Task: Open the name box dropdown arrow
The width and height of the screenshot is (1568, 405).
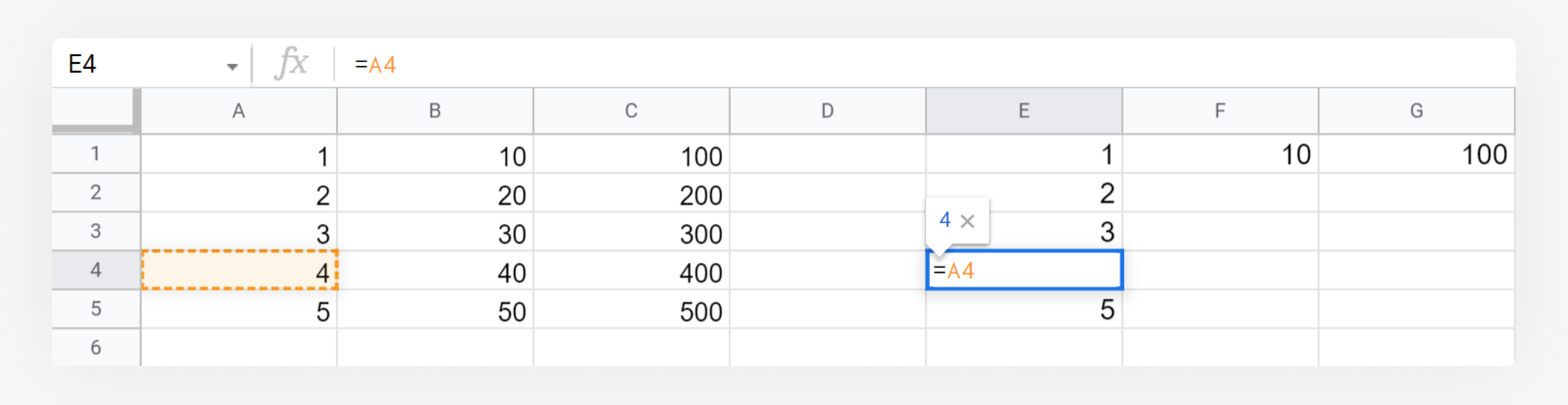Action: [x=232, y=66]
